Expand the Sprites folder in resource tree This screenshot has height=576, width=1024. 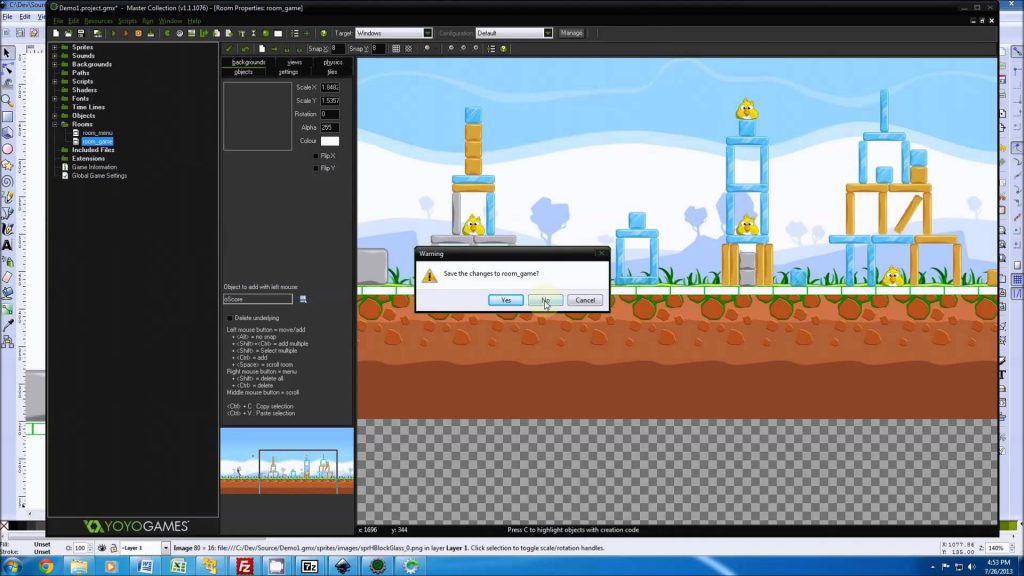55,47
